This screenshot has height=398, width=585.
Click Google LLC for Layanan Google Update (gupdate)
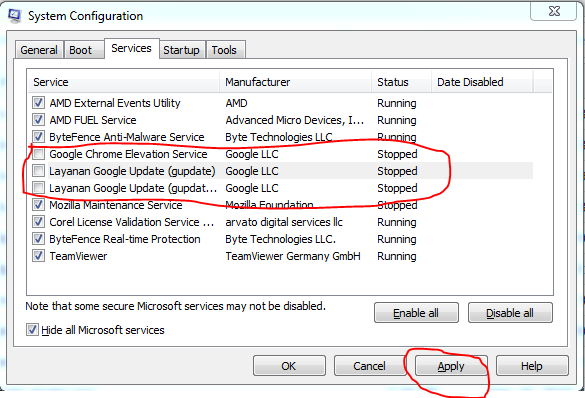(252, 171)
